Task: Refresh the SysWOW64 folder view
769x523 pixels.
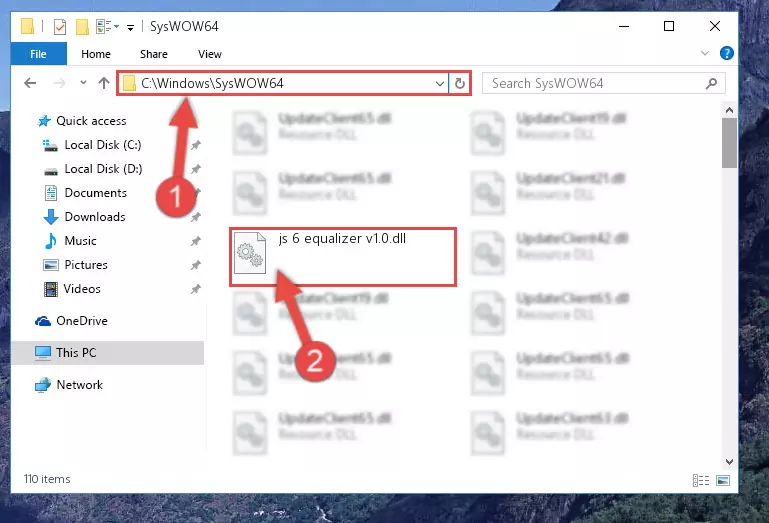Action: point(460,83)
